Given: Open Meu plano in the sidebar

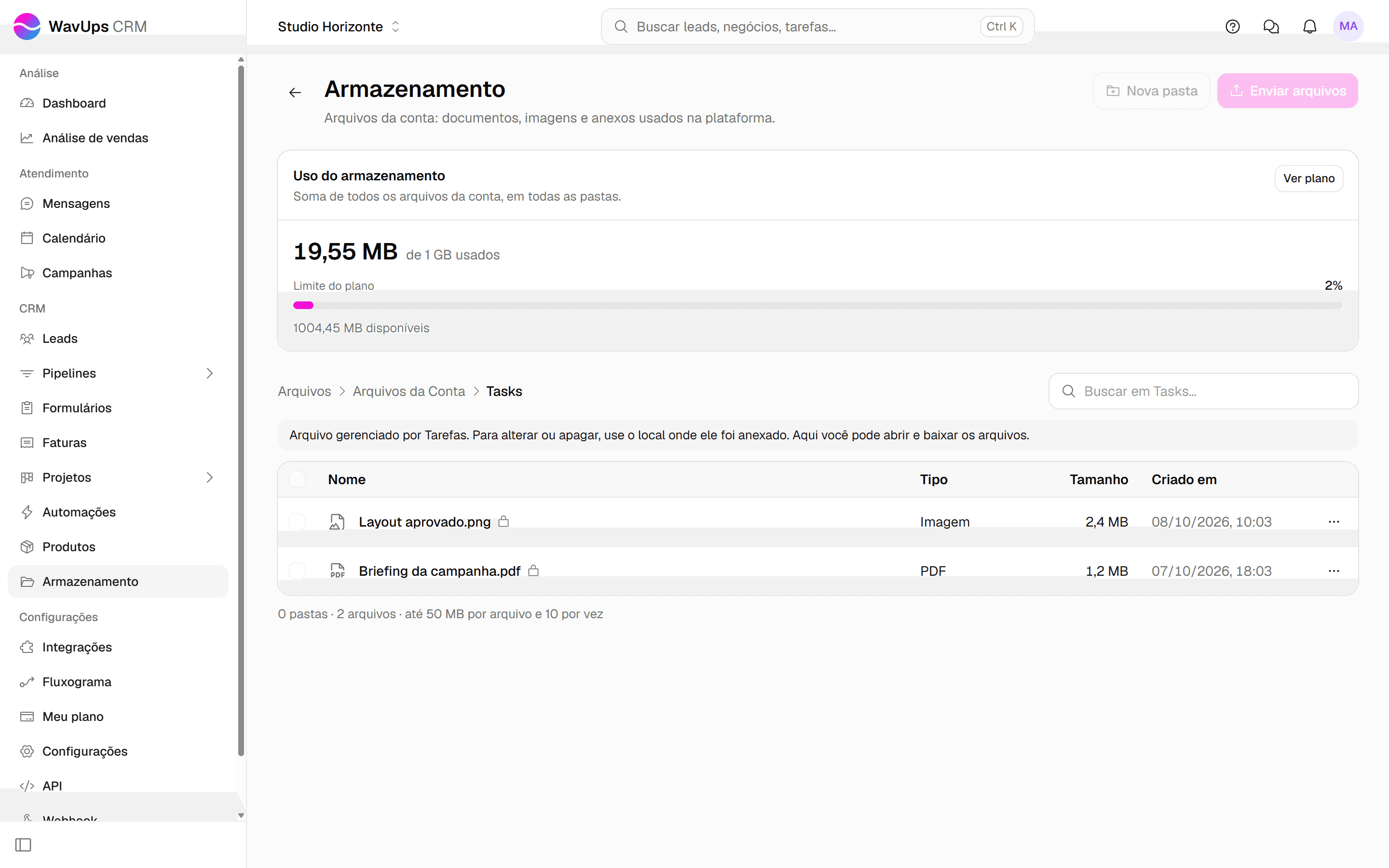Looking at the screenshot, I should coord(118,717).
